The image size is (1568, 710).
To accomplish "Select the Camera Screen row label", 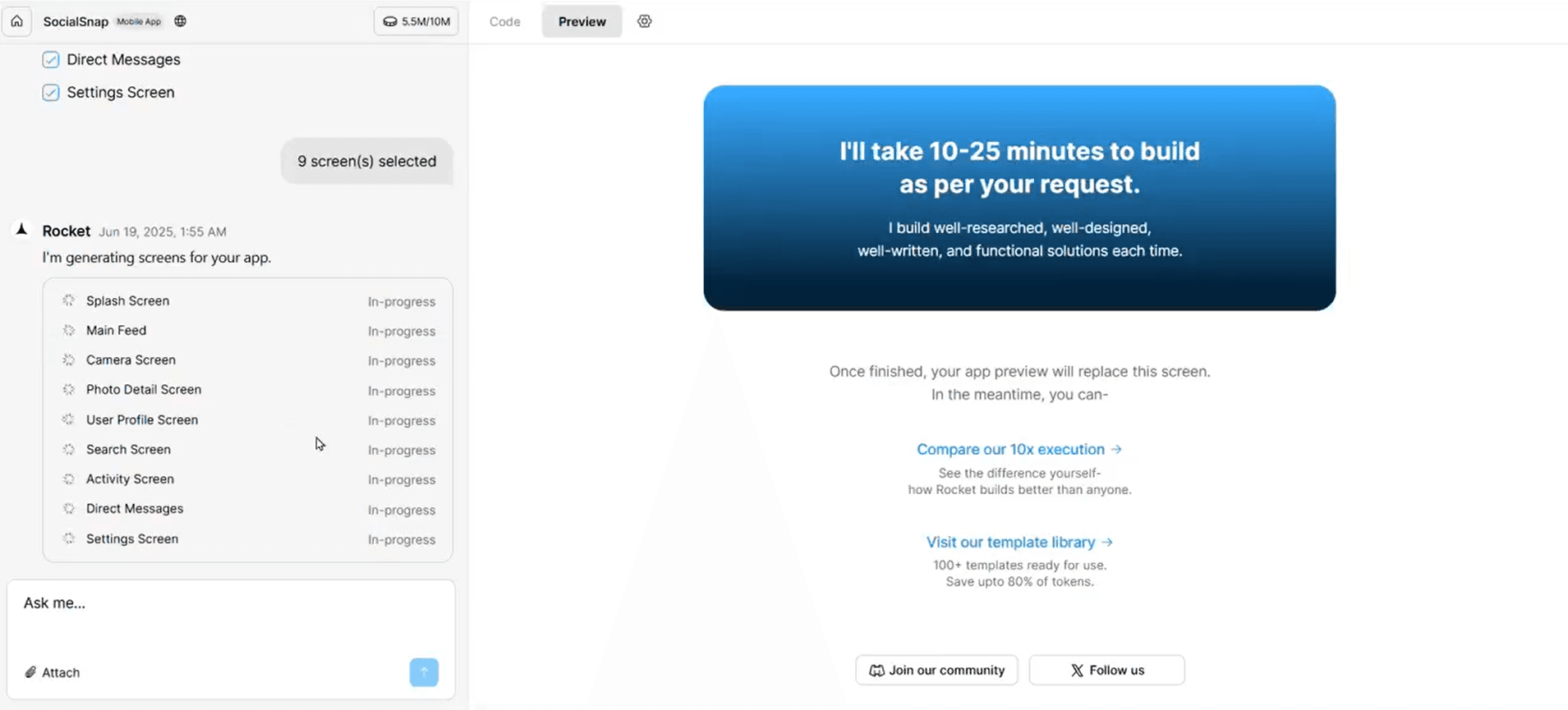I will pyautogui.click(x=131, y=360).
